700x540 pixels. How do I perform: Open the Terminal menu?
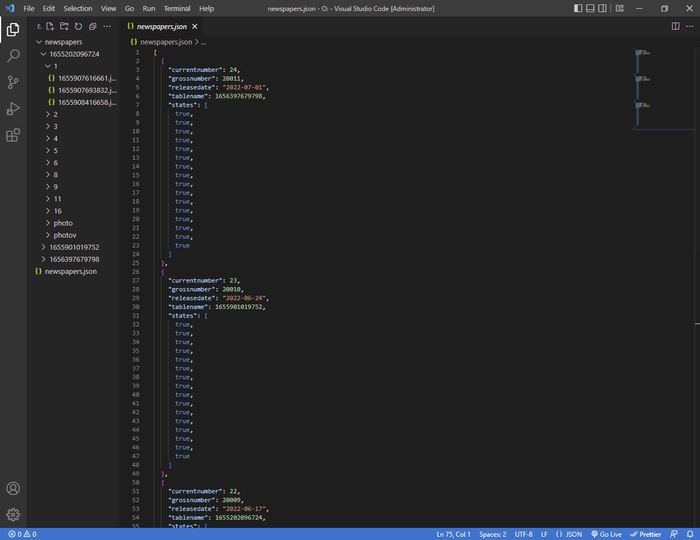pyautogui.click(x=177, y=8)
